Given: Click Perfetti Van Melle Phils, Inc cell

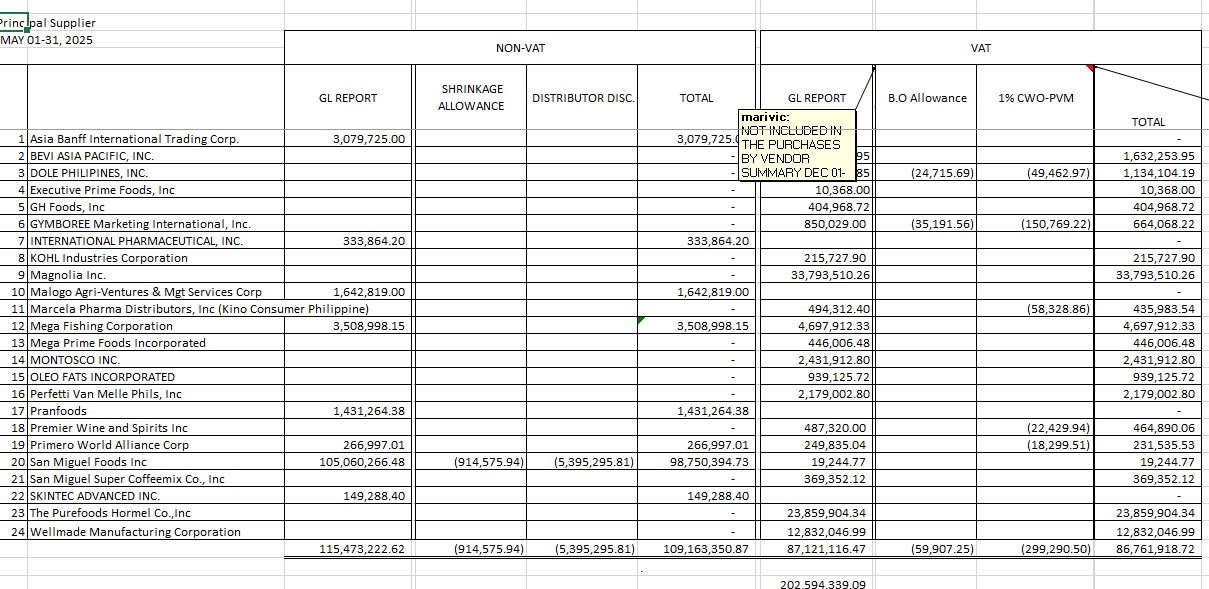Looking at the screenshot, I should point(156,394).
